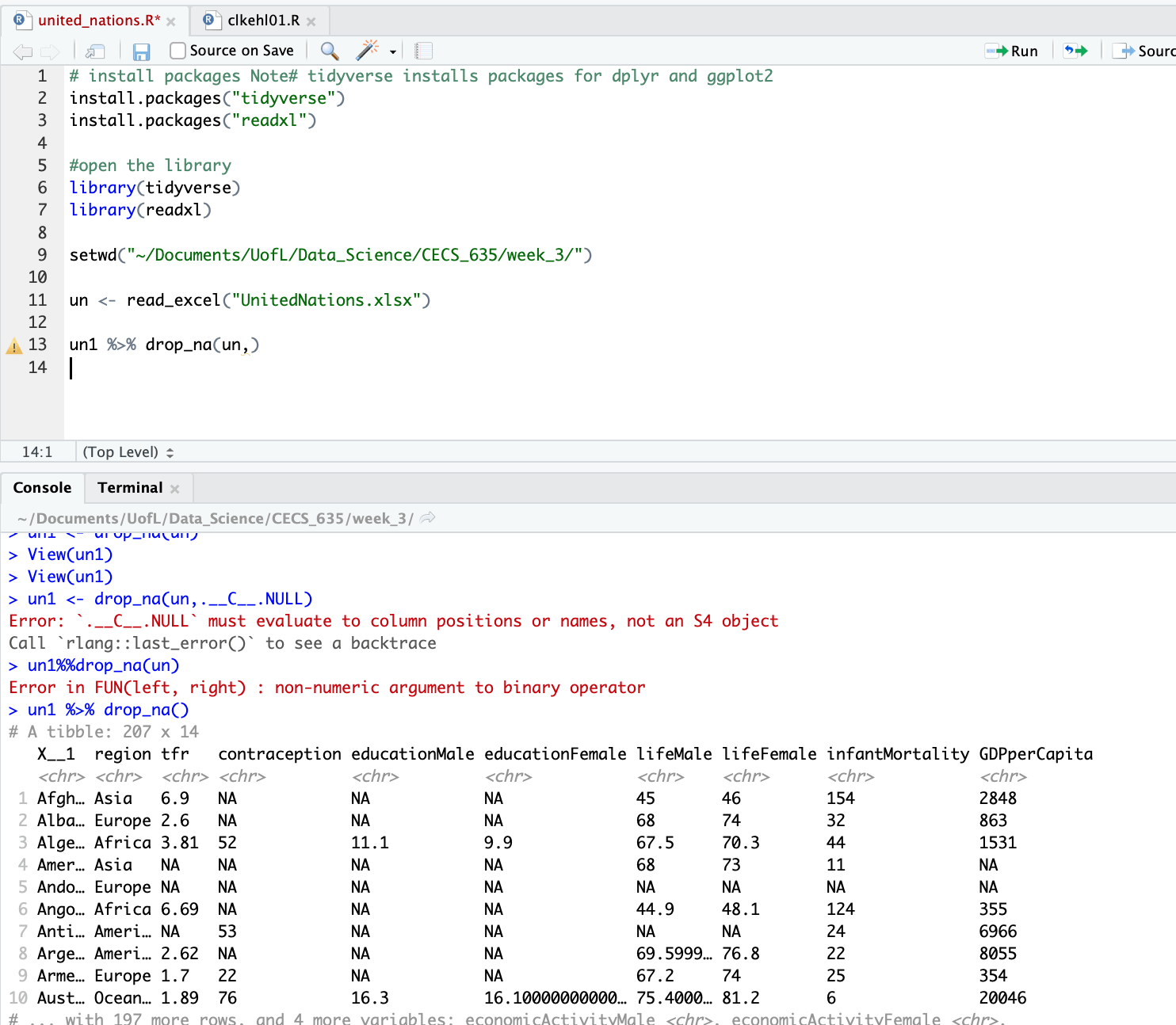Screen dimensions: 1176x1025
Task: Click the tibble 207 x 14 summary line
Action: [x=104, y=732]
